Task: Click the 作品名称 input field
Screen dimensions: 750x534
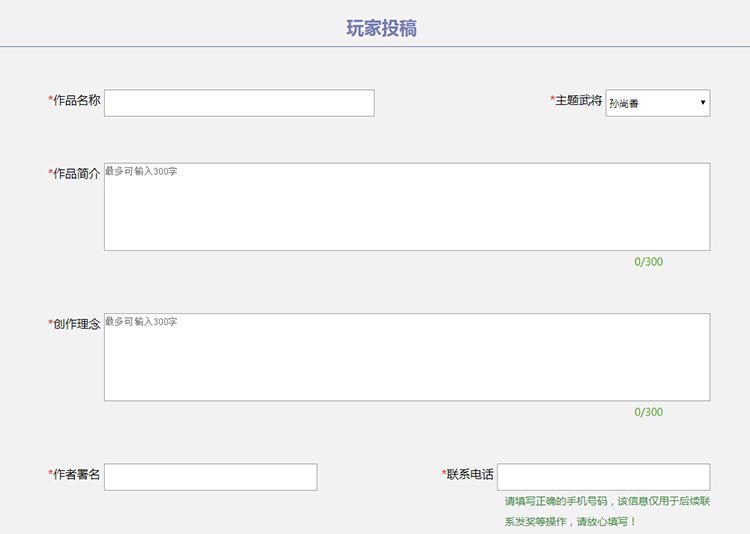Action: point(239,103)
